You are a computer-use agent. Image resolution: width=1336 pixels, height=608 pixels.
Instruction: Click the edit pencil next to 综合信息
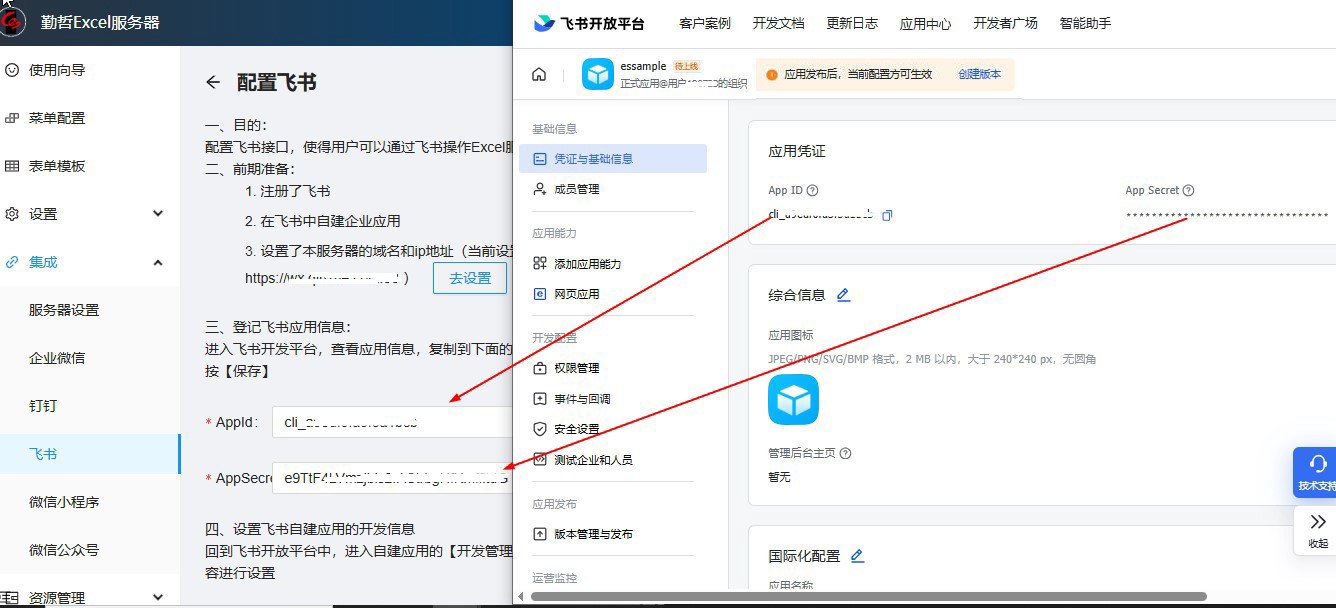coord(843,295)
